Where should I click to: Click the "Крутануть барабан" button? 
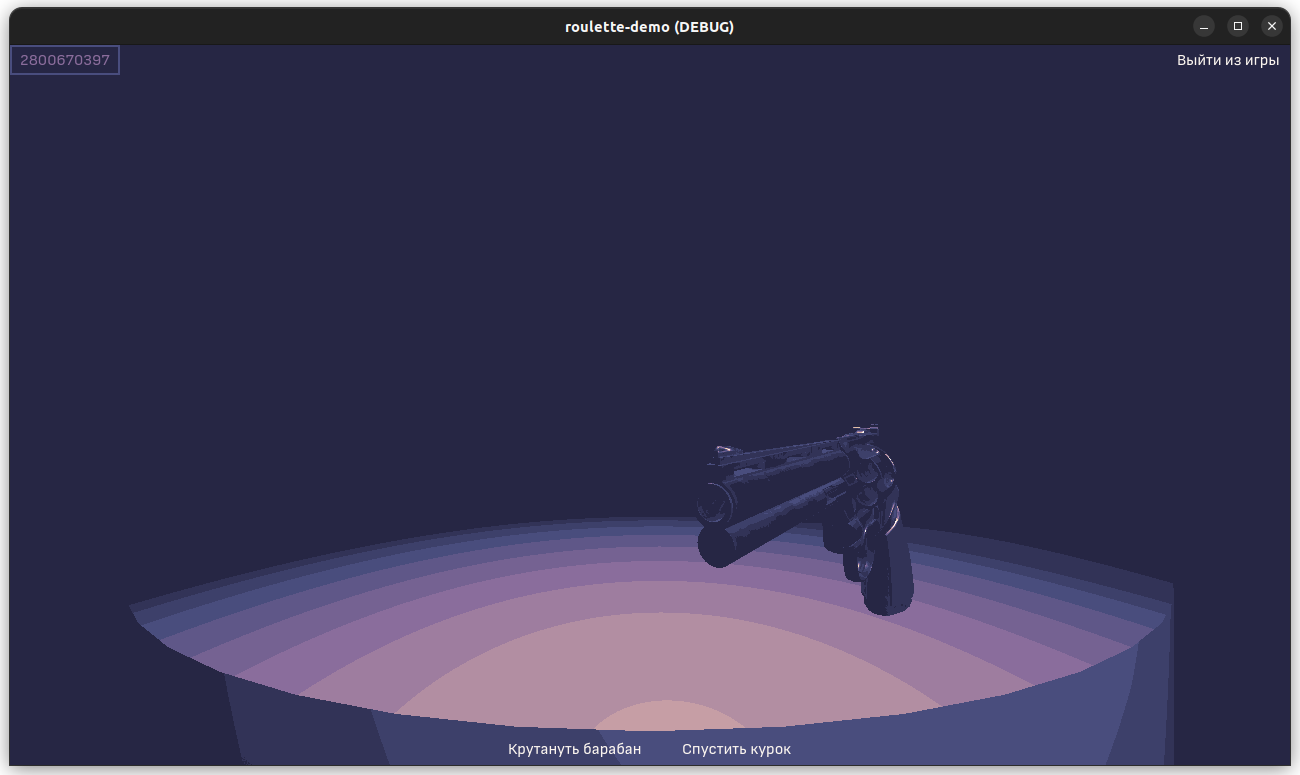(574, 749)
